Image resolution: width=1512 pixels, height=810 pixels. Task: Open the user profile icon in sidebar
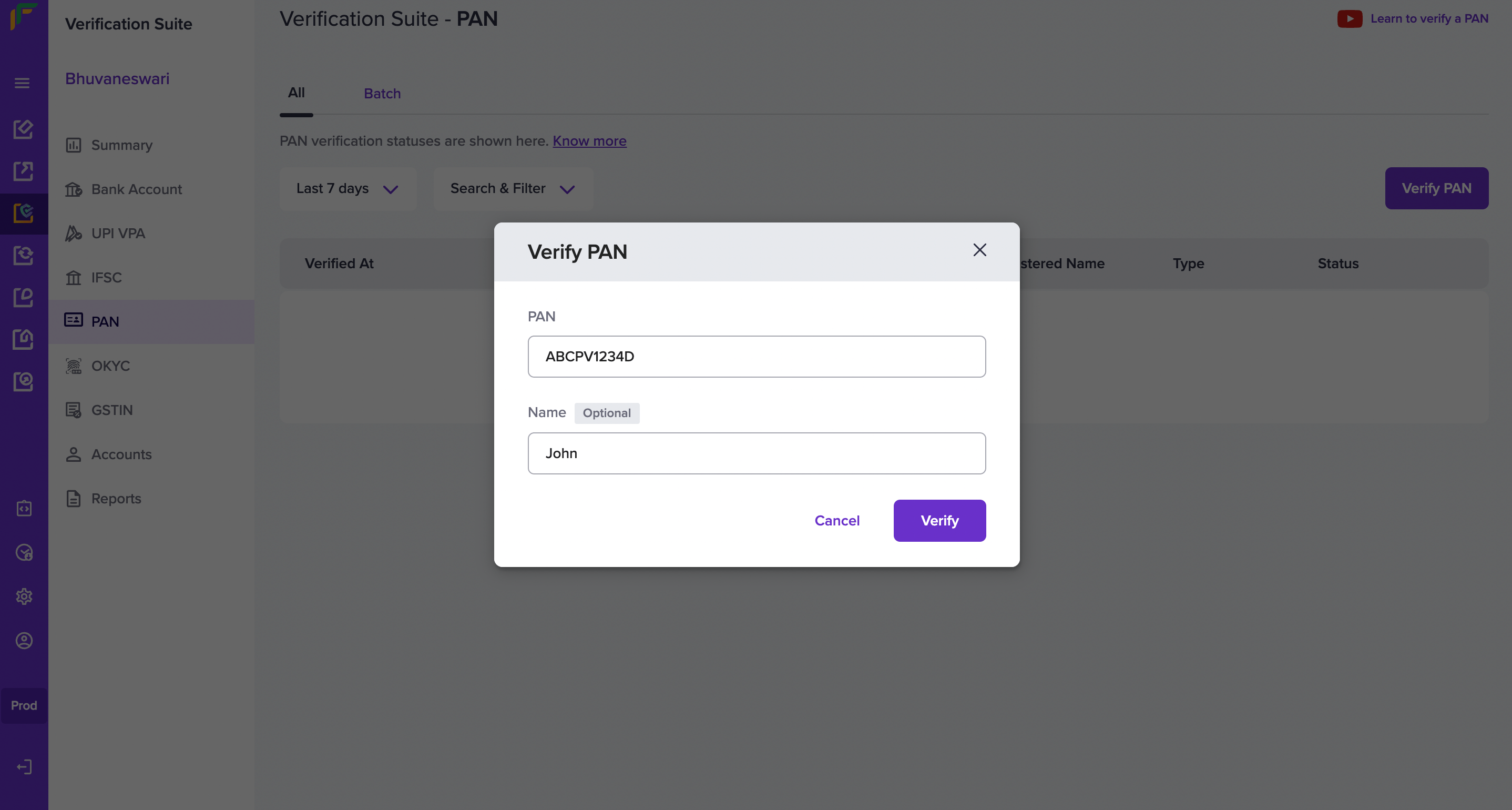[x=24, y=640]
